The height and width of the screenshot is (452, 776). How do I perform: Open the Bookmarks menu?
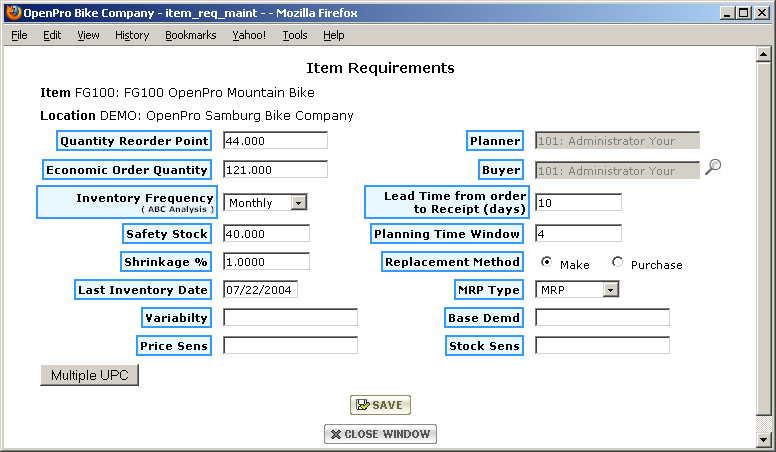(x=190, y=35)
